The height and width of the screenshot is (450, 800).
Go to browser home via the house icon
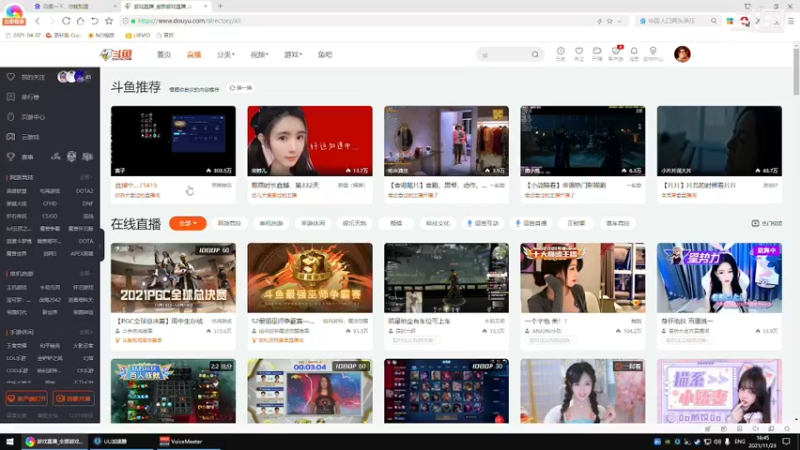pos(80,21)
